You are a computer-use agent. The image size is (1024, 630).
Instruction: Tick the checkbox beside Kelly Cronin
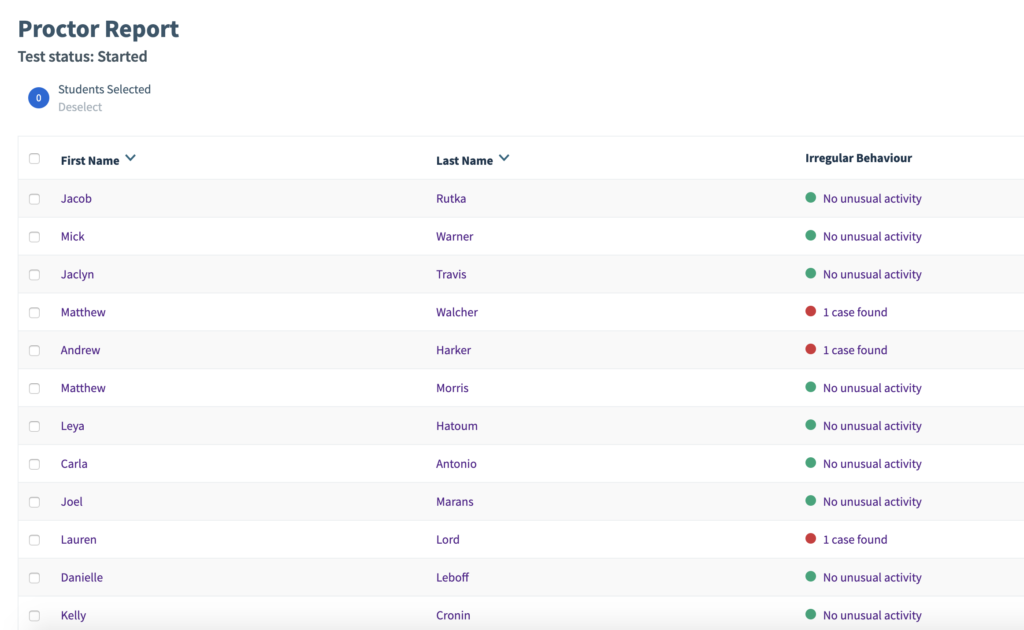point(35,616)
